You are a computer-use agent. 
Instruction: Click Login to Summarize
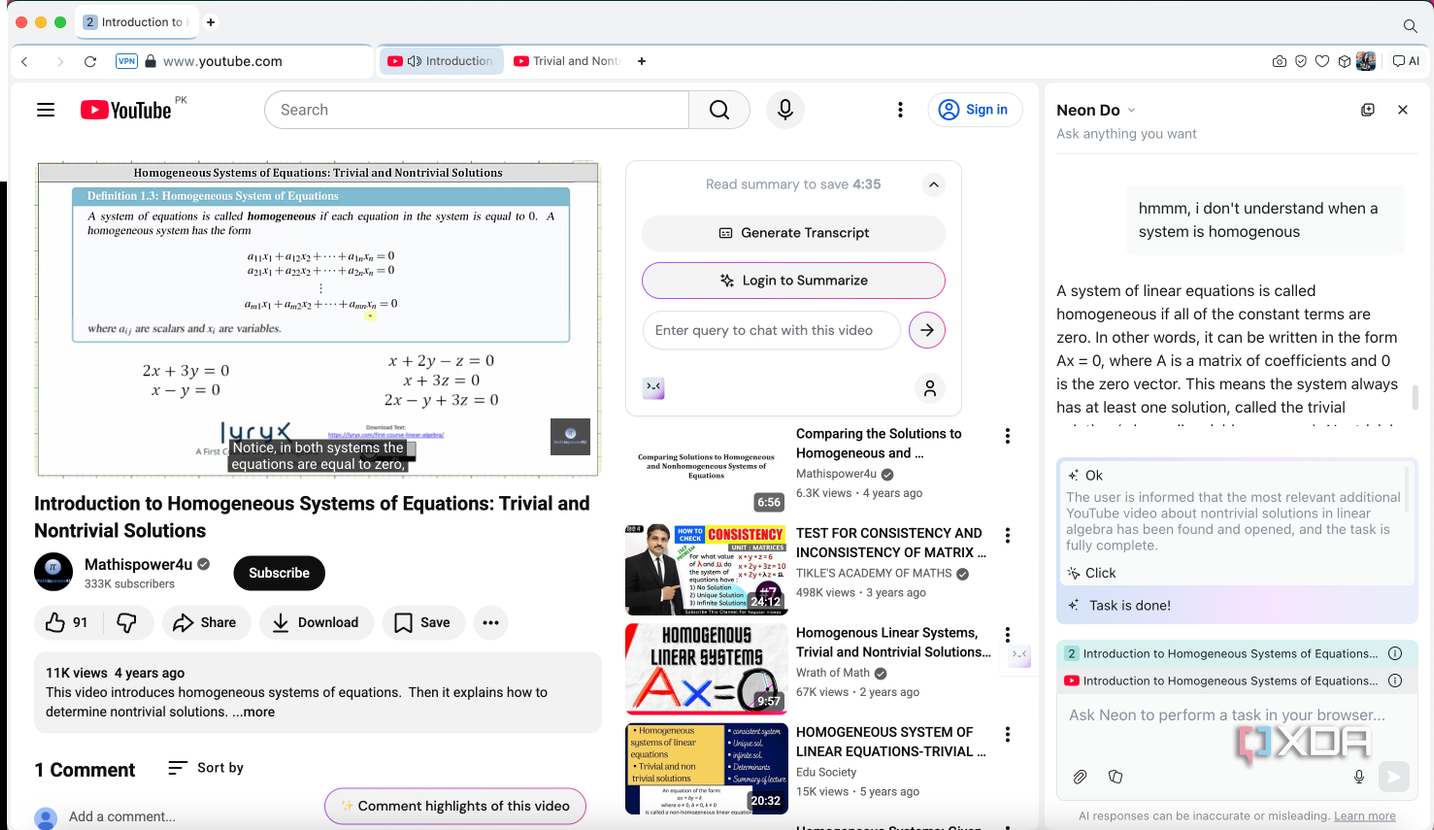[794, 280]
